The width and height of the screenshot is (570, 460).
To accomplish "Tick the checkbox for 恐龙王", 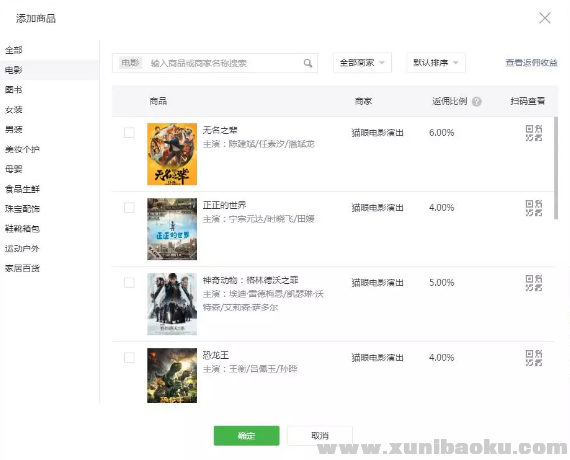I will (x=129, y=357).
